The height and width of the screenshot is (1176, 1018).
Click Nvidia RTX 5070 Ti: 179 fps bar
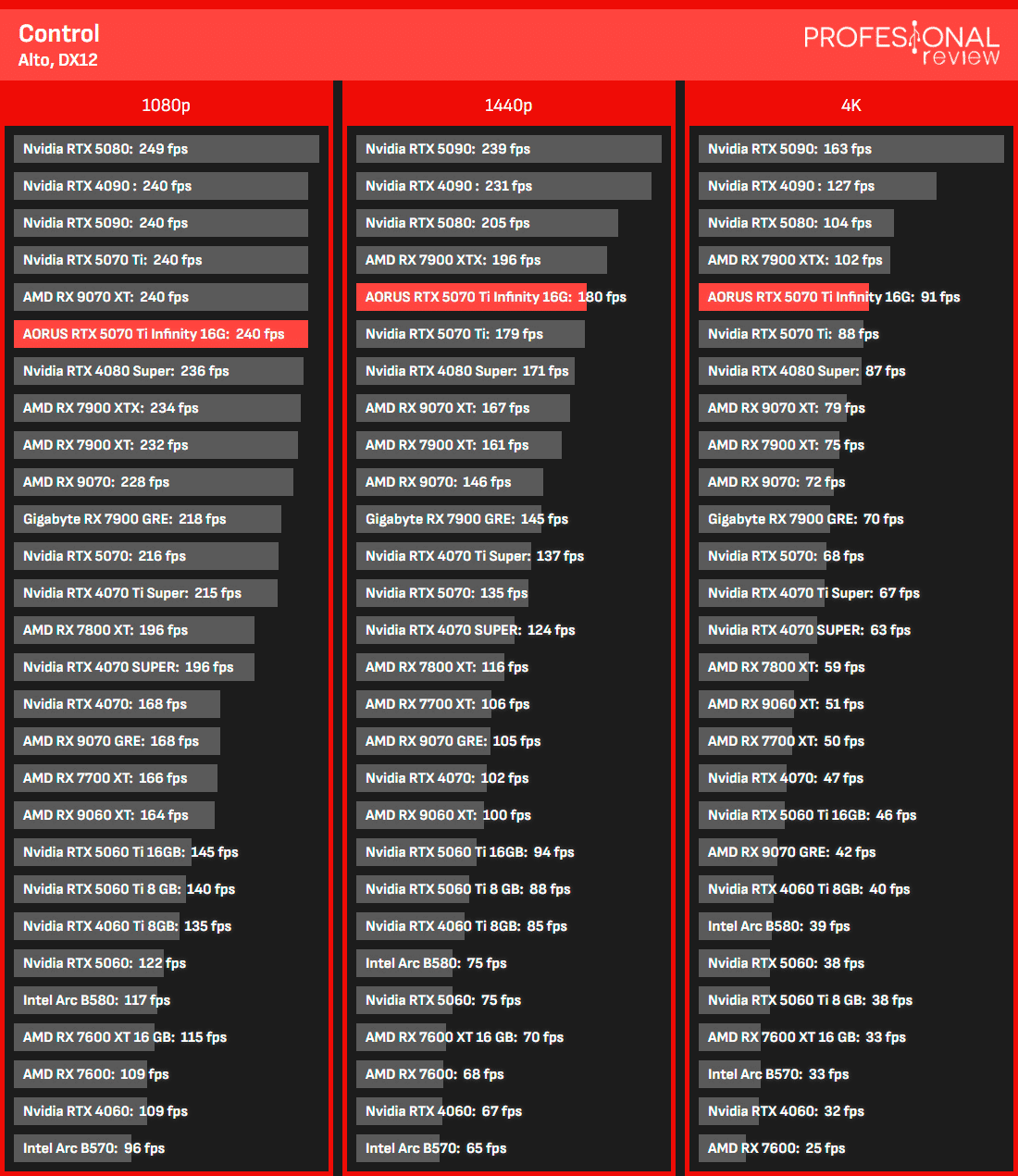(x=470, y=334)
